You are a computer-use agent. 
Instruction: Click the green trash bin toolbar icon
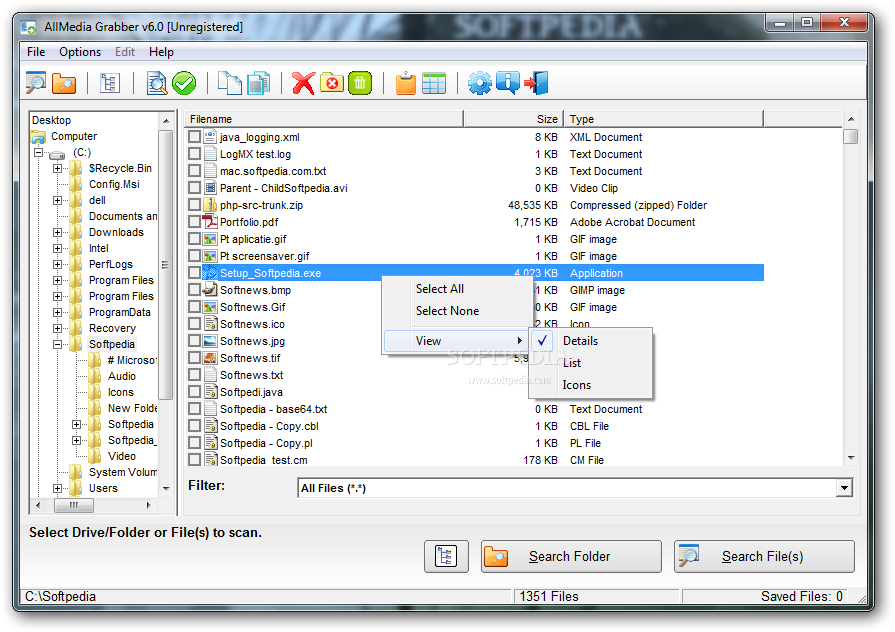(x=360, y=83)
